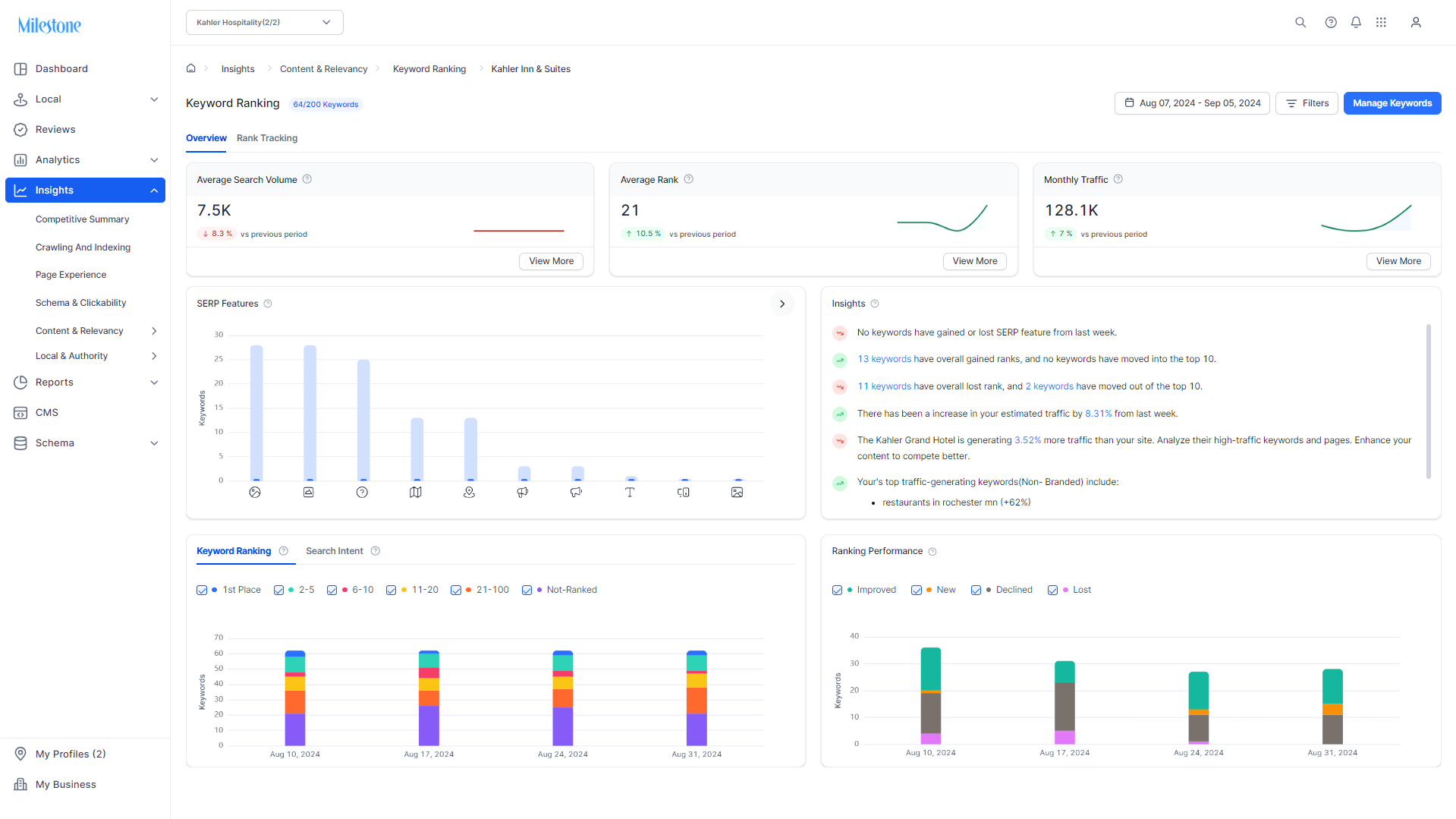Viewport: 1456px width, 819px height.
Task: Show info for Insights panel
Action: [x=875, y=304]
